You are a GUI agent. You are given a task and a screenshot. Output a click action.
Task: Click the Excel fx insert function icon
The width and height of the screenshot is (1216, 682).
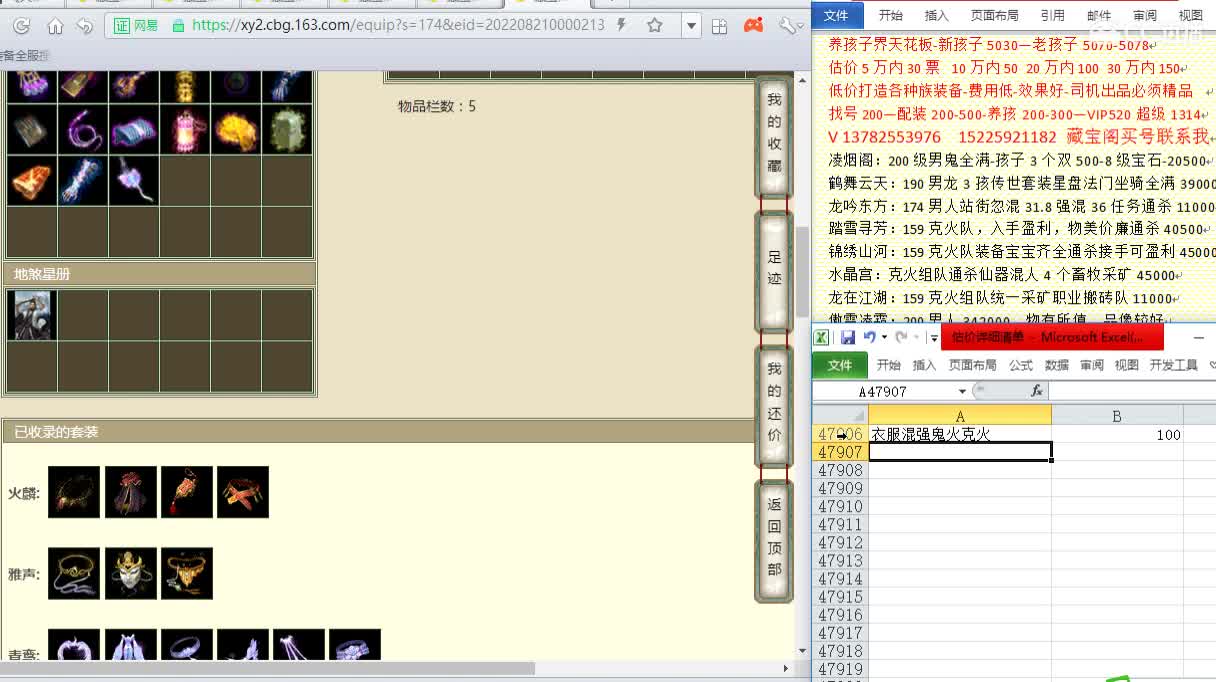click(x=1037, y=391)
